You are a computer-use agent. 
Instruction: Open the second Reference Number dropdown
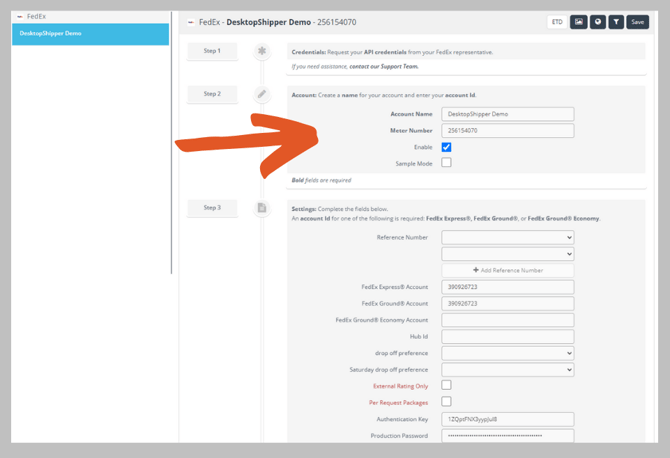508,254
